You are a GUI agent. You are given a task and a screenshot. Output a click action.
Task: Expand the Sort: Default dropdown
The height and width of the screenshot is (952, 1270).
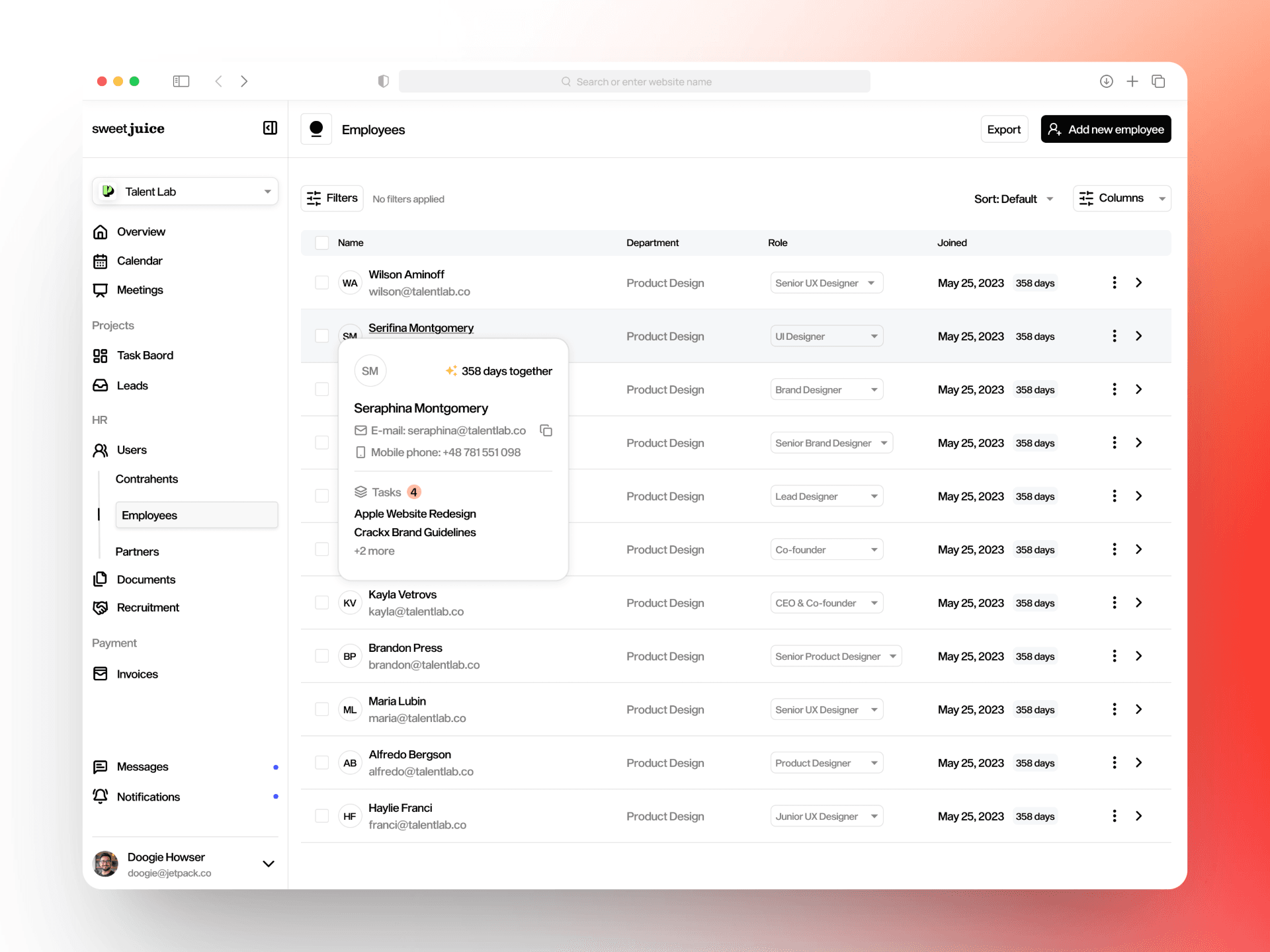[1013, 199]
